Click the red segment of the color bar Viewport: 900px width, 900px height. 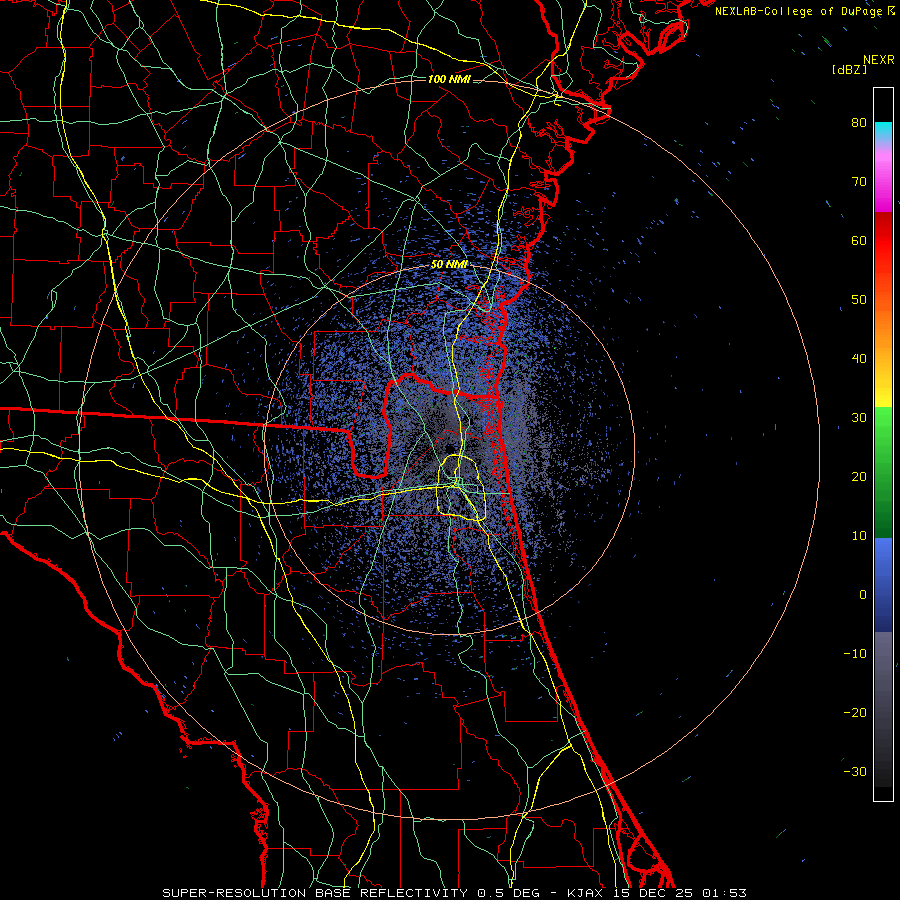[883, 241]
